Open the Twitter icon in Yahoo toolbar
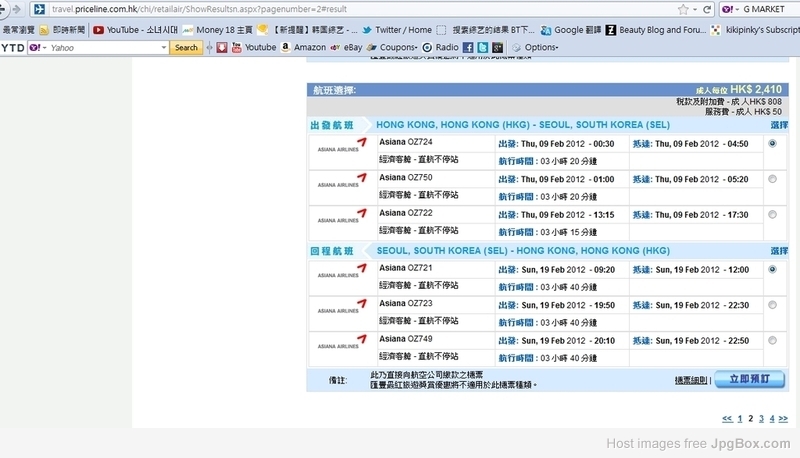The height and width of the screenshot is (458, 800). point(482,47)
